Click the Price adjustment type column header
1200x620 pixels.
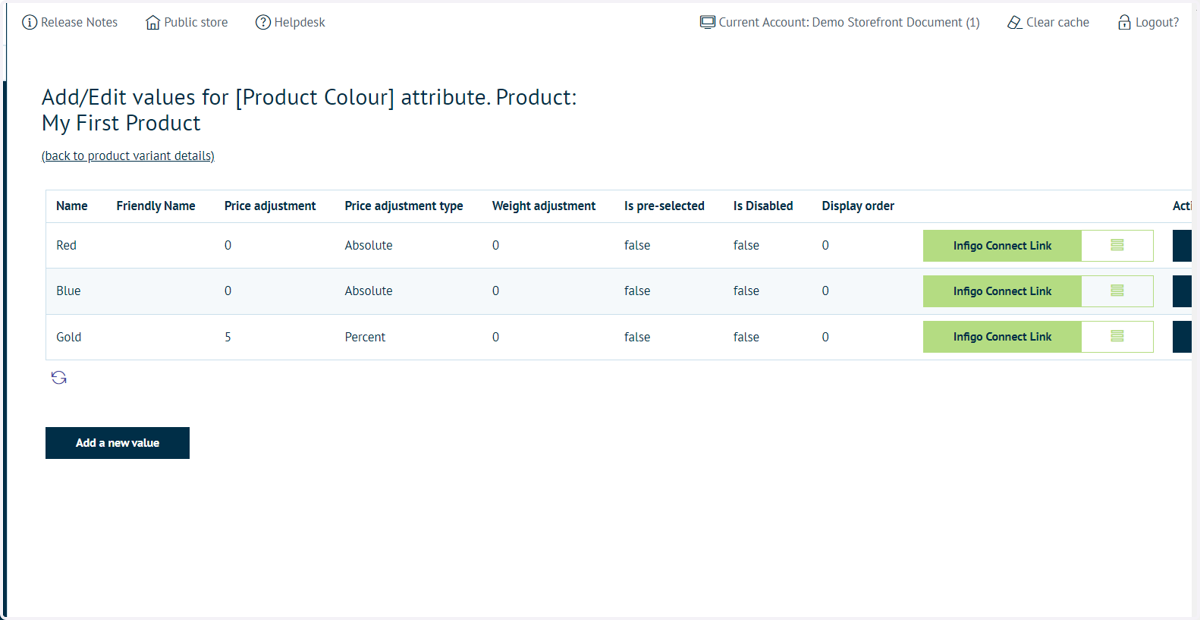404,206
